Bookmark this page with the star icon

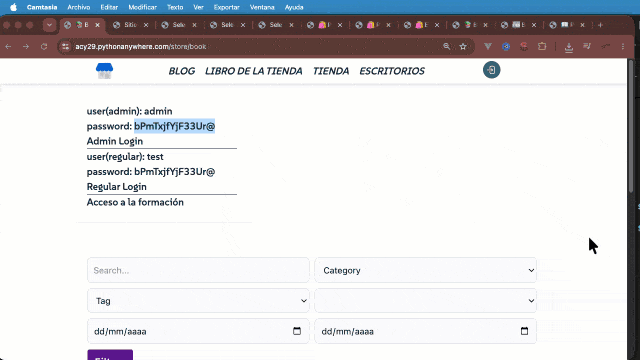(x=463, y=47)
